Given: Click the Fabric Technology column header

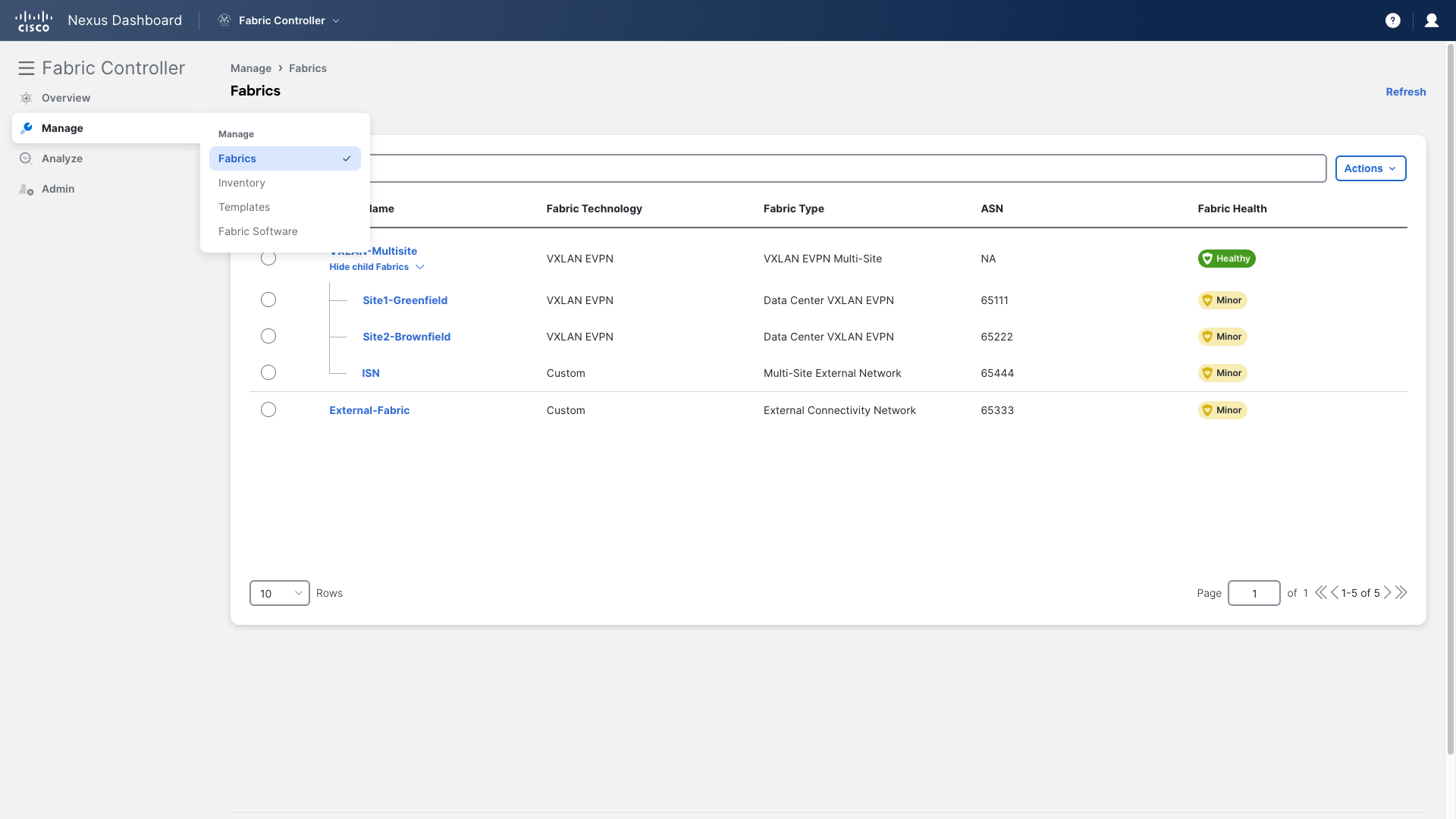Looking at the screenshot, I should (x=595, y=209).
